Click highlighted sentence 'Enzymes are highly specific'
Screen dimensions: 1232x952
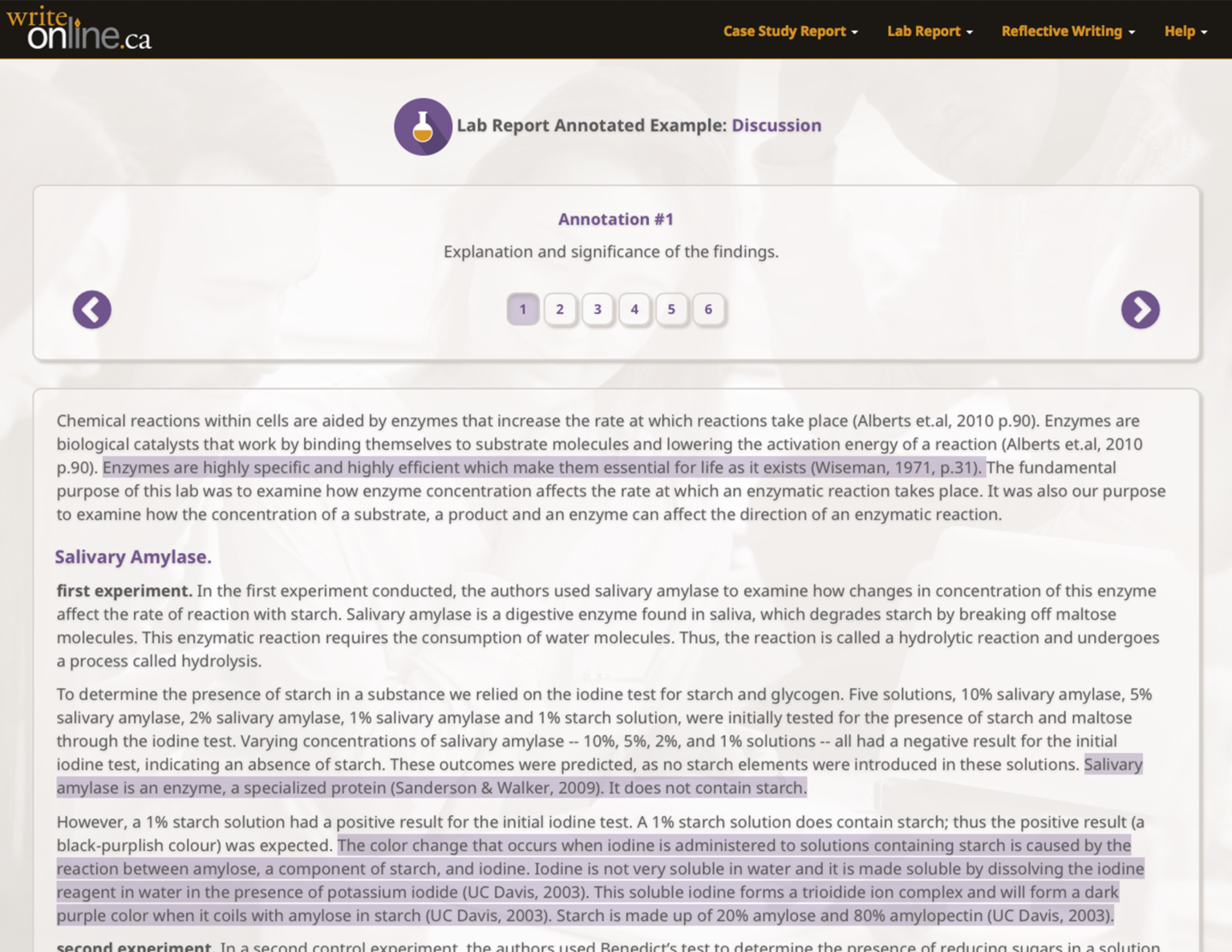coord(544,468)
